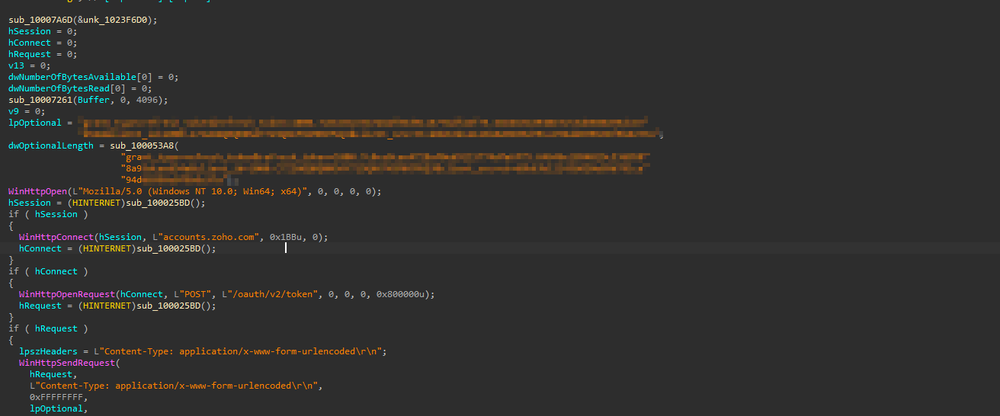Click the 0xFFFFFFFF constant

click(58, 398)
